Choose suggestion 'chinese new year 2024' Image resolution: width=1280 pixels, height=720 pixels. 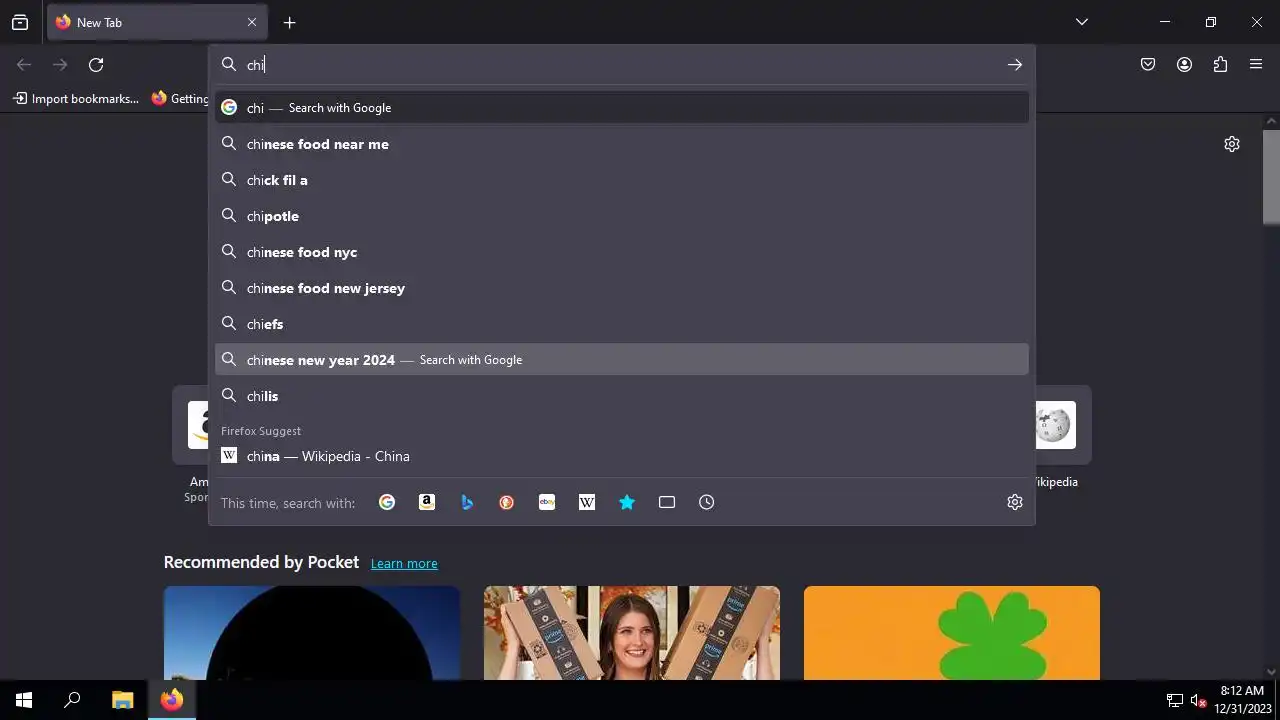pos(622,360)
